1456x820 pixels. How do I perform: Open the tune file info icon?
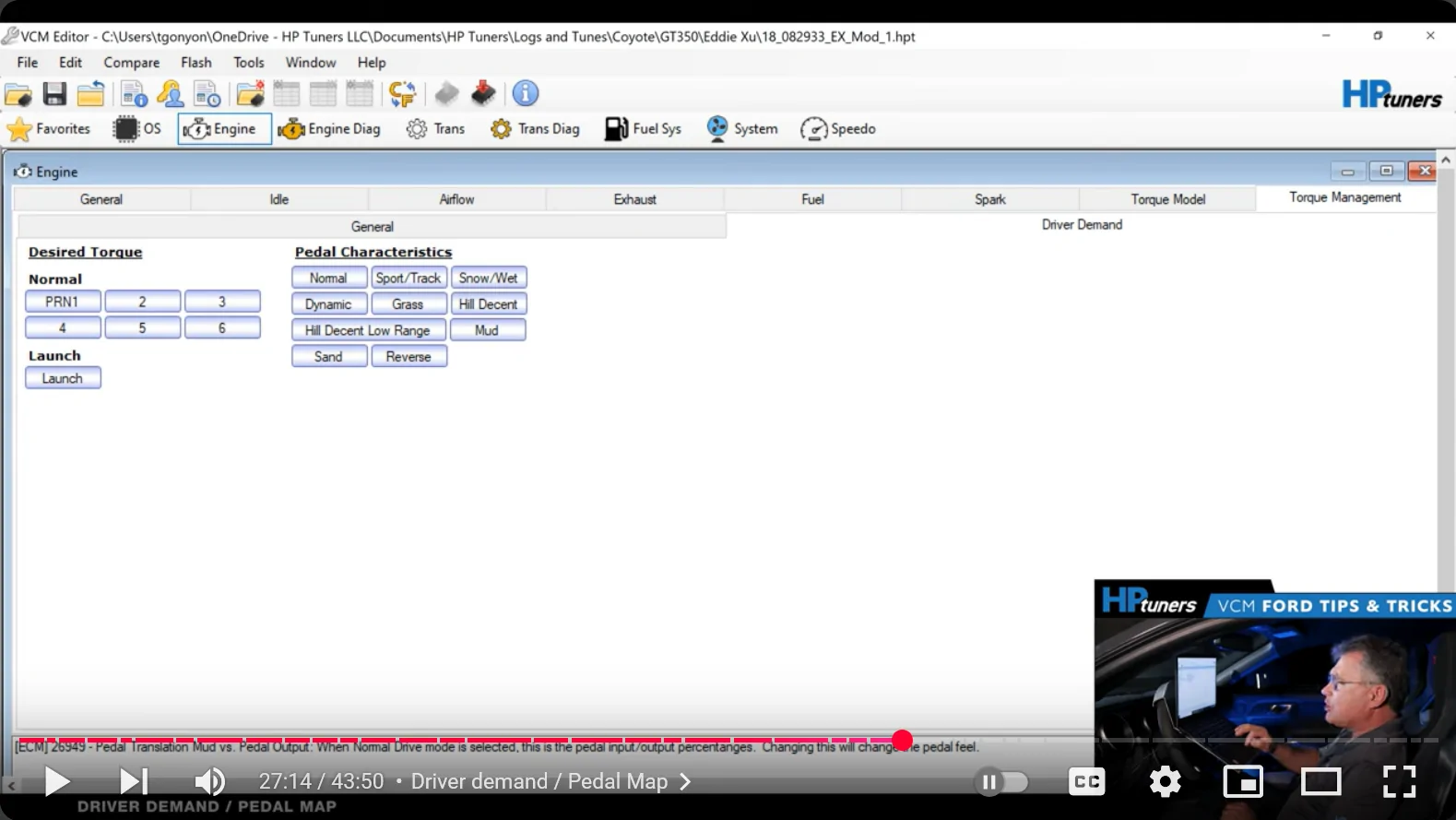coord(134,94)
